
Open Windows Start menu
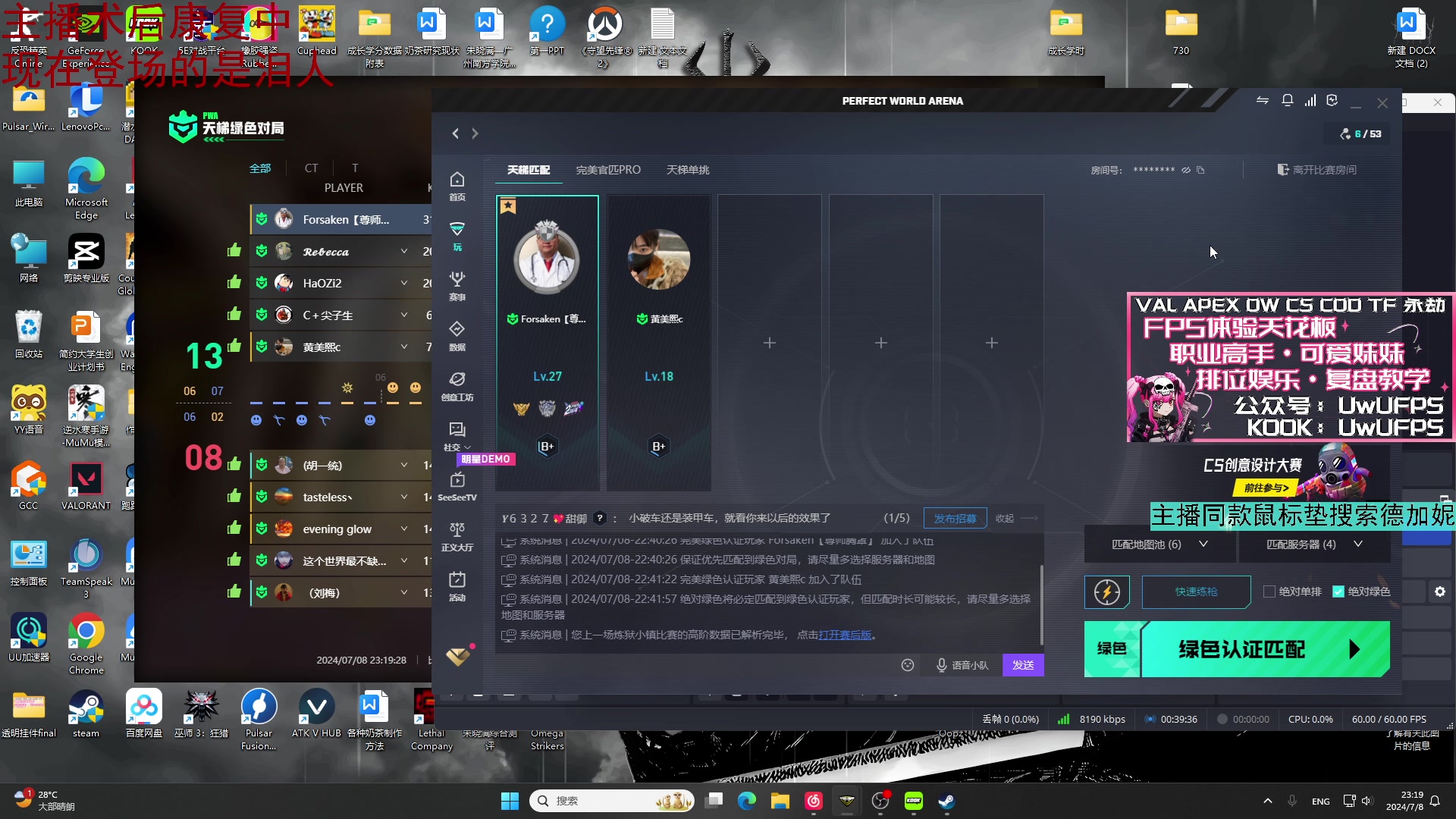click(x=510, y=801)
